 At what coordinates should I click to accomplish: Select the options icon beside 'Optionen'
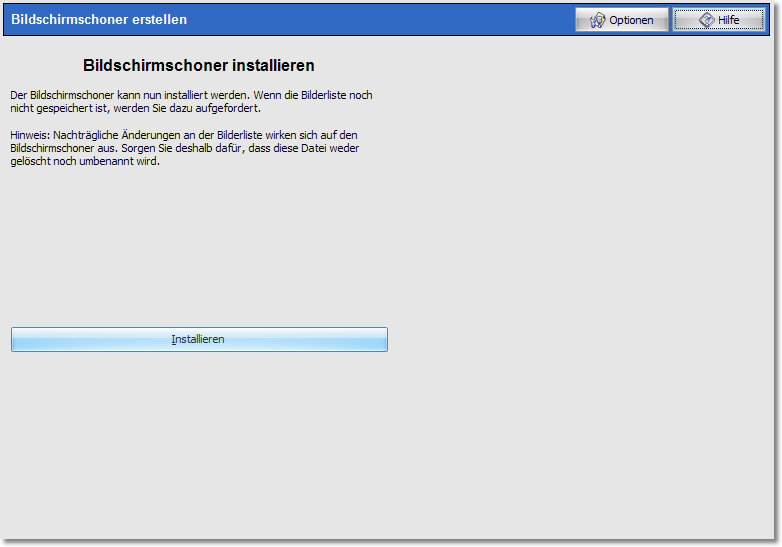(598, 20)
